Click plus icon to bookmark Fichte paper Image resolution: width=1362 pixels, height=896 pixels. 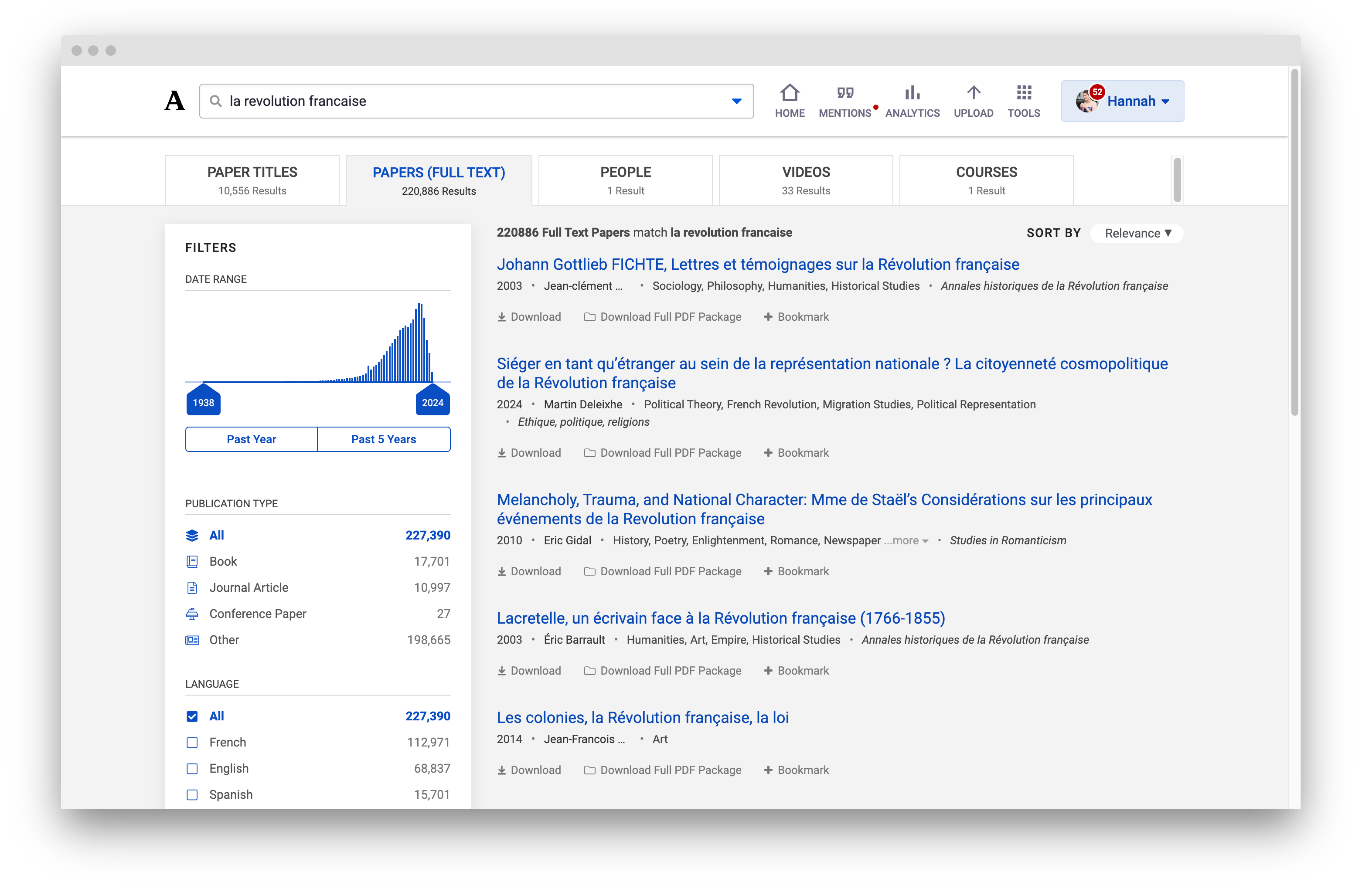[x=768, y=316]
